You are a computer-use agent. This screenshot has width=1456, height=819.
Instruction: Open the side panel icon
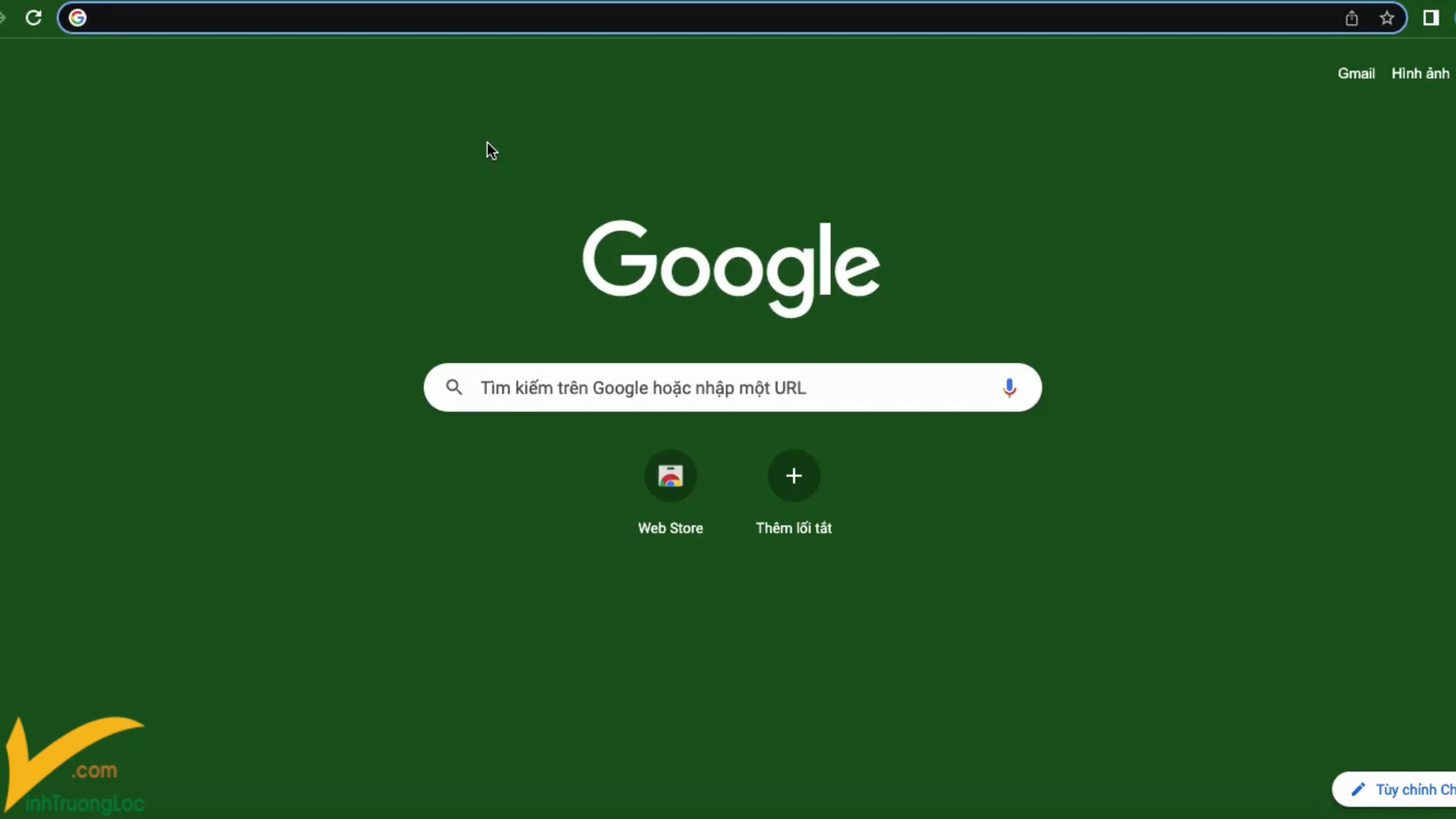point(1431,18)
